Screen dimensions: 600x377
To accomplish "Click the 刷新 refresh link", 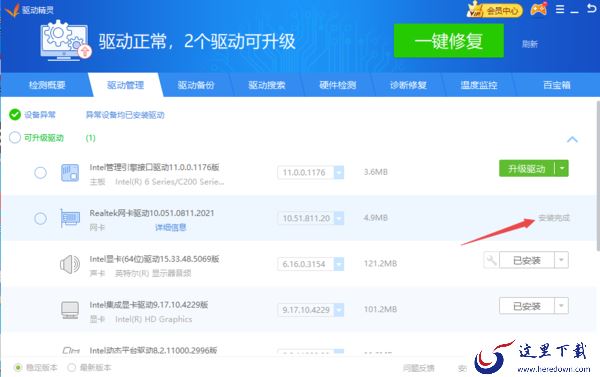I will tap(530, 44).
